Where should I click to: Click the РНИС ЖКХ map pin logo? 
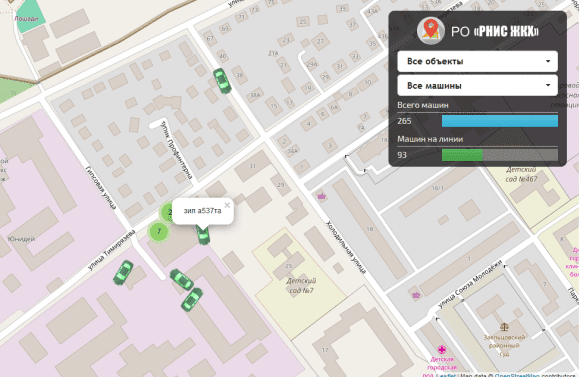point(431,31)
